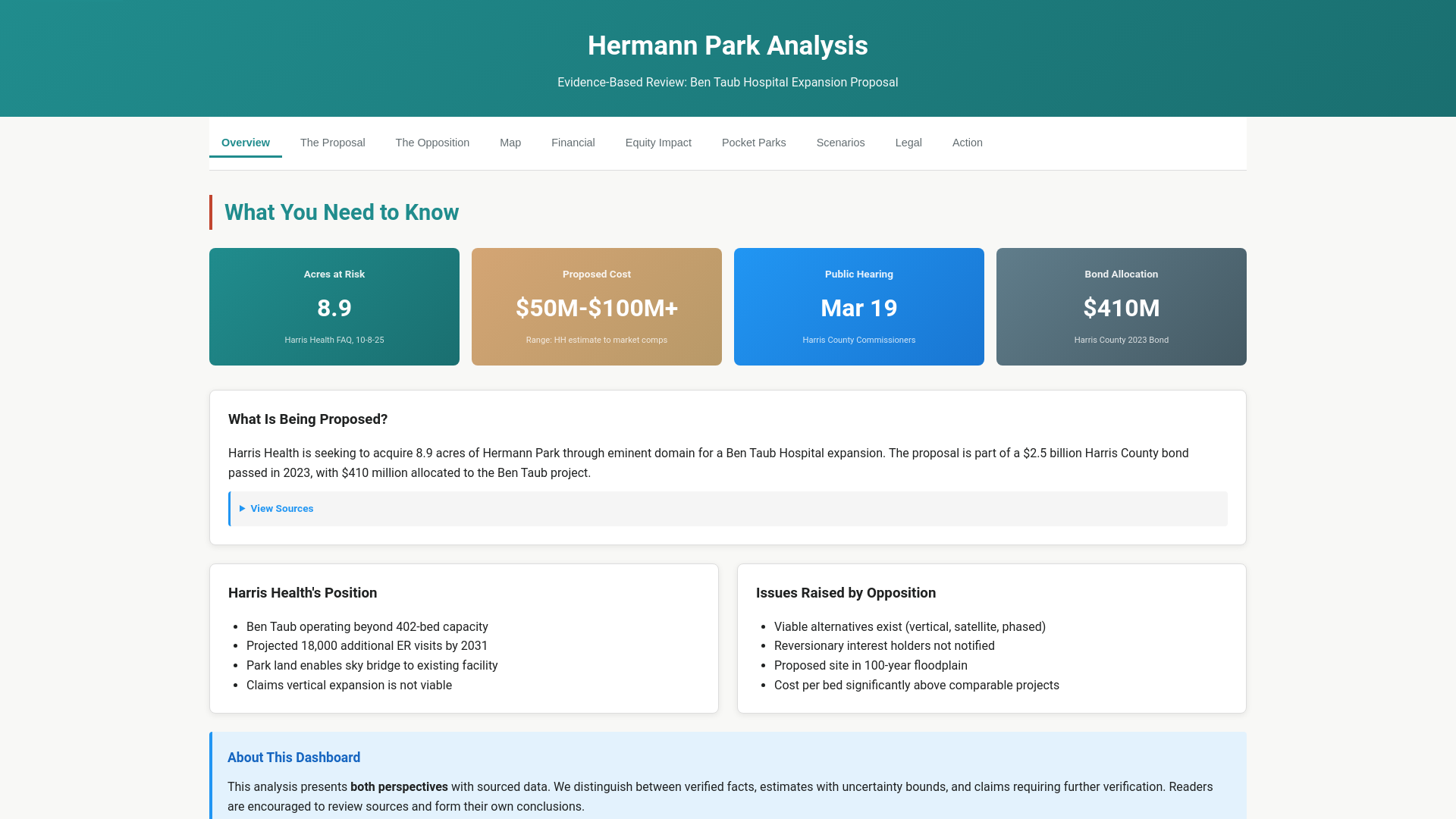Click the 'Harris County Commissioners' caption

859,340
